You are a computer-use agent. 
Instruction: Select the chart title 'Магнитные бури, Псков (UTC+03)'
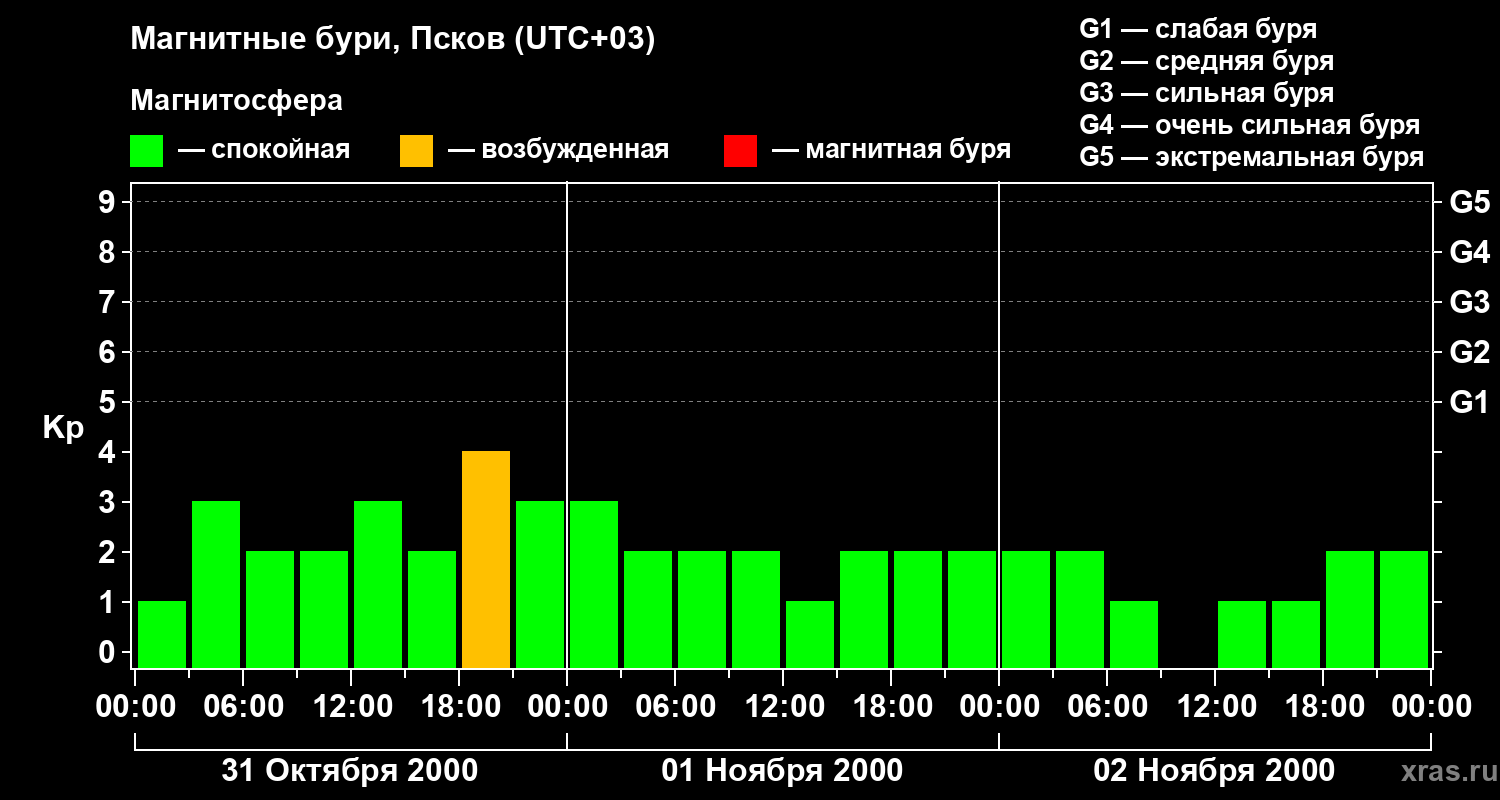[393, 40]
